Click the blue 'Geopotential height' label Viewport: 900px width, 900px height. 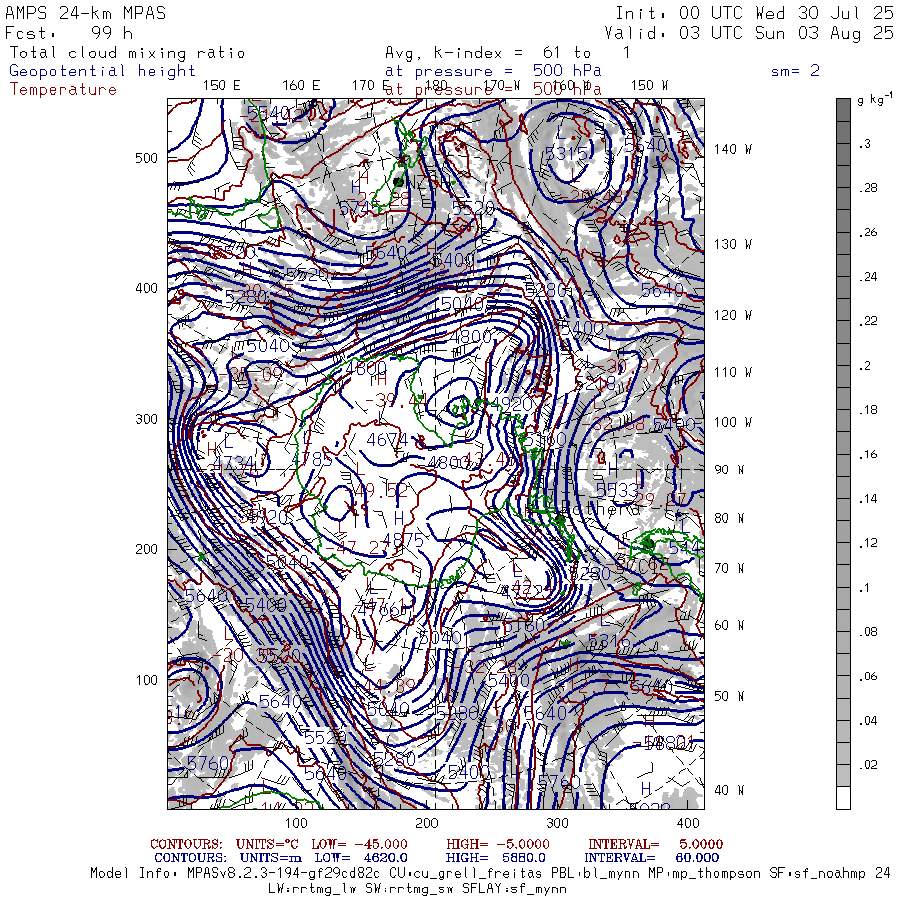coord(102,71)
